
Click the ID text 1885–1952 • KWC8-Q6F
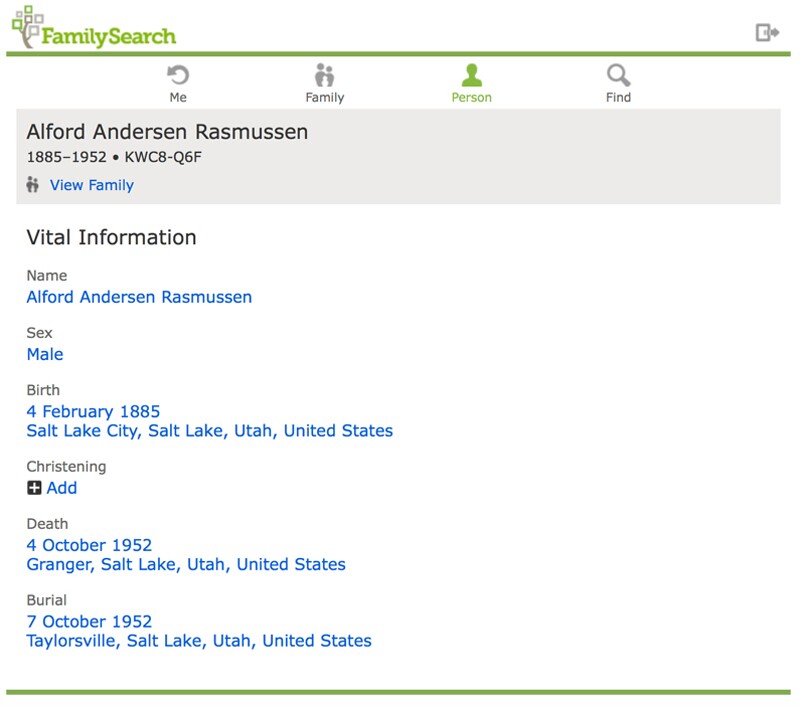[x=114, y=157]
